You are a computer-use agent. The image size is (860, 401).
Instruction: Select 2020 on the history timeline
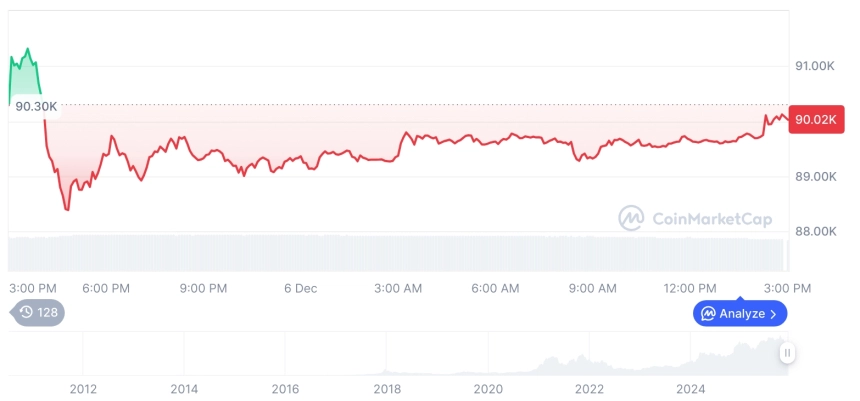488,388
